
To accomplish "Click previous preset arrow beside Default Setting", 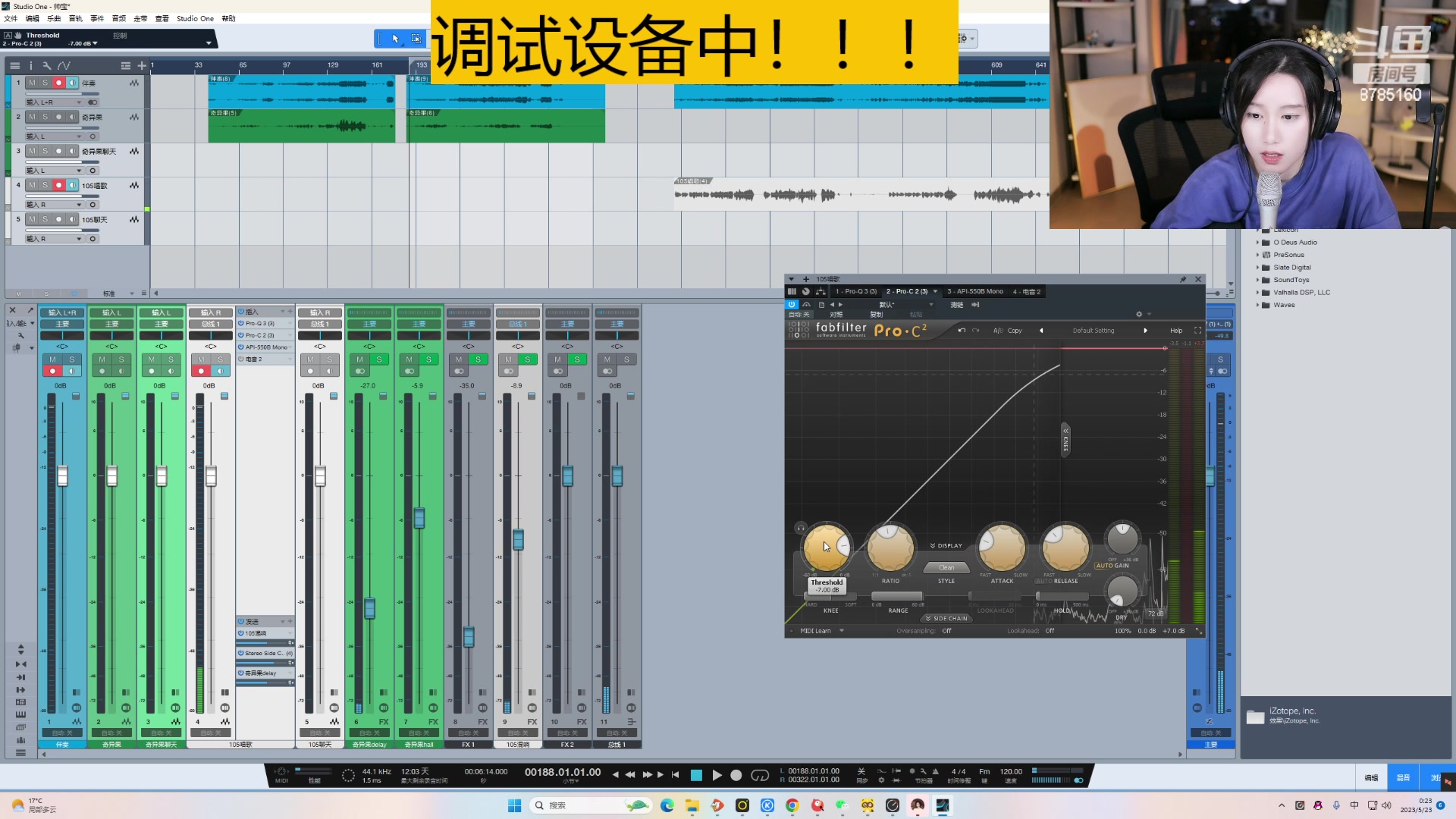I will (1041, 331).
